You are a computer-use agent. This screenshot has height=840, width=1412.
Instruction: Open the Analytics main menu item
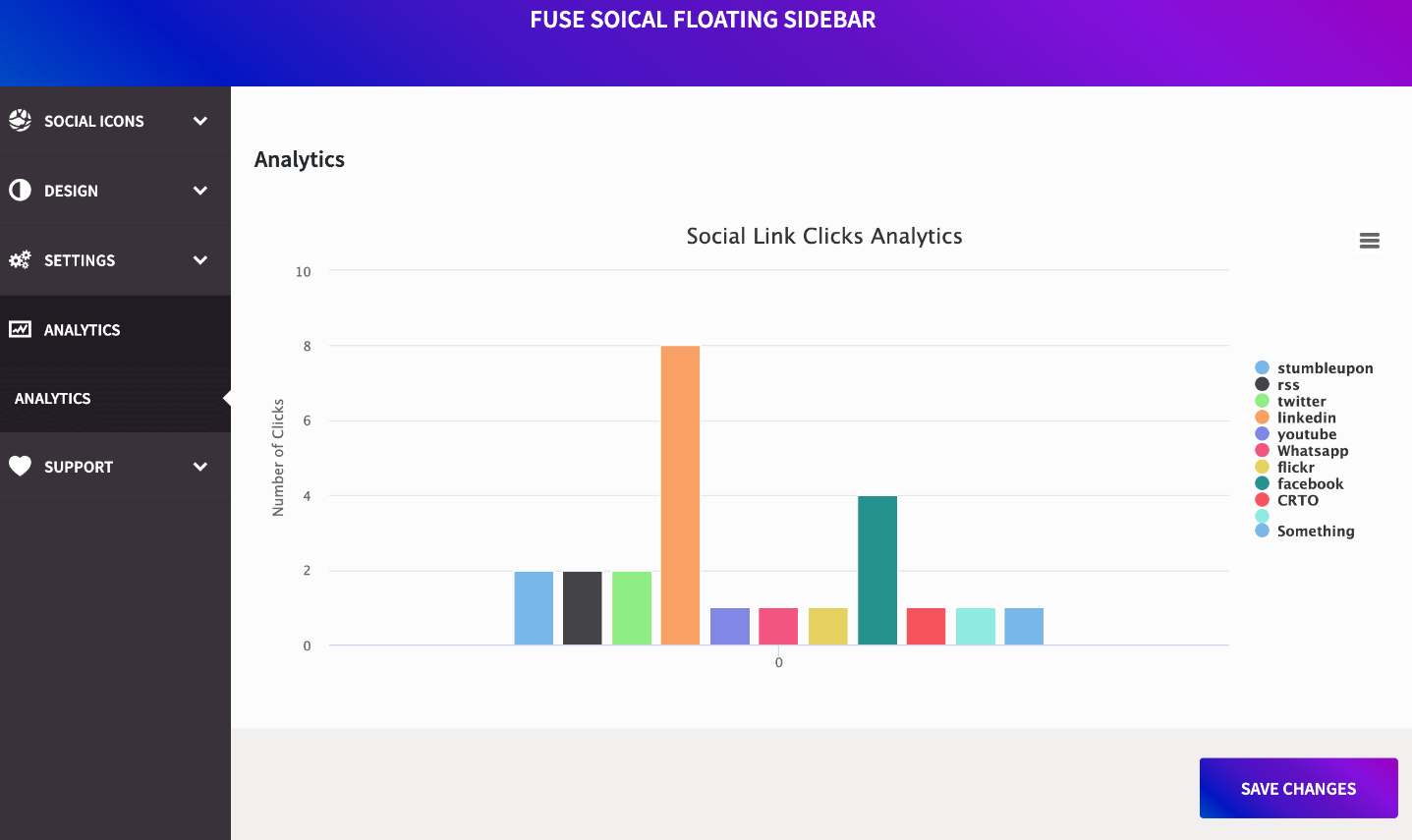coord(83,330)
